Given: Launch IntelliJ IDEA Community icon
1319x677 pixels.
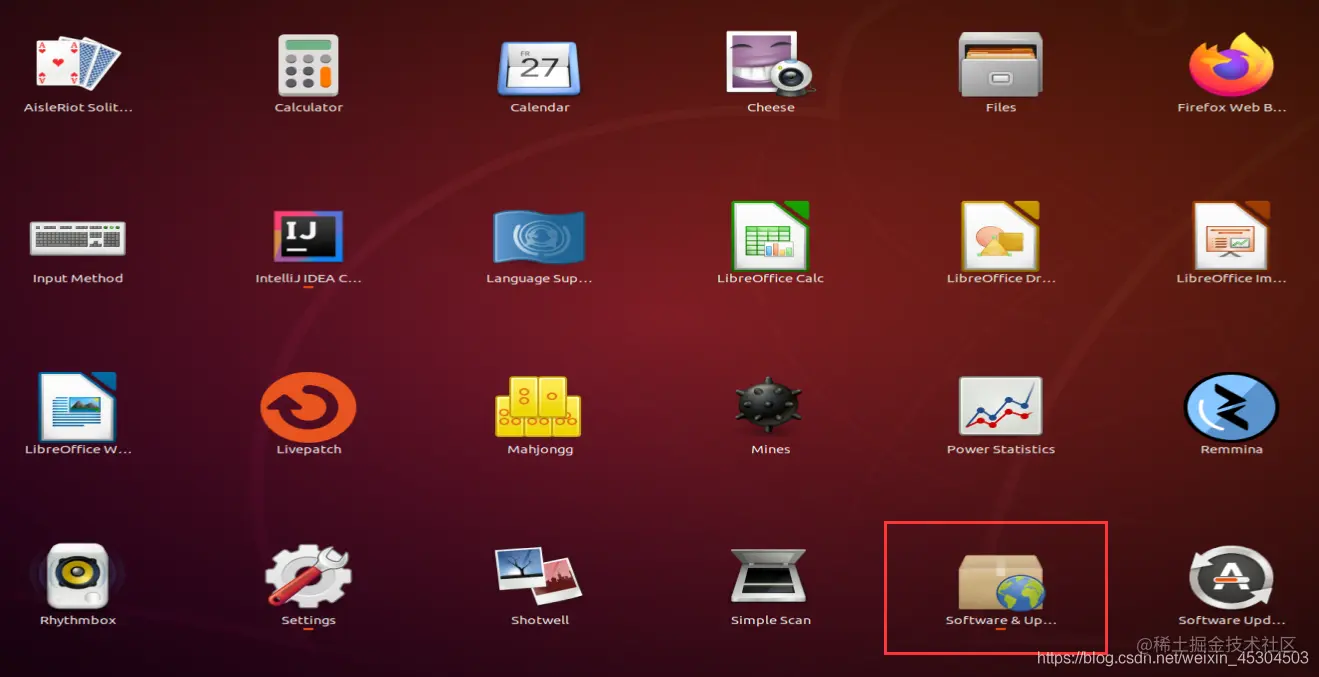Looking at the screenshot, I should pos(308,236).
